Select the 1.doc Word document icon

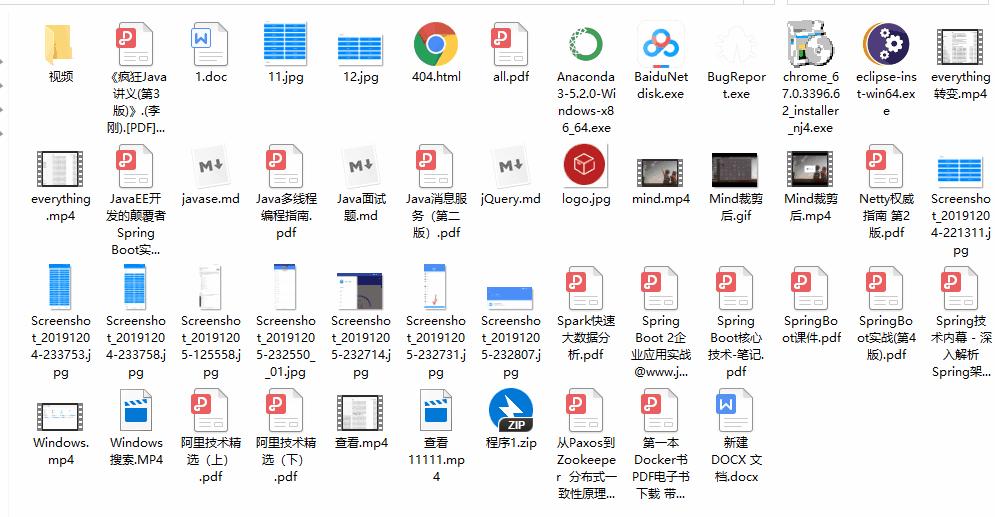coord(210,44)
